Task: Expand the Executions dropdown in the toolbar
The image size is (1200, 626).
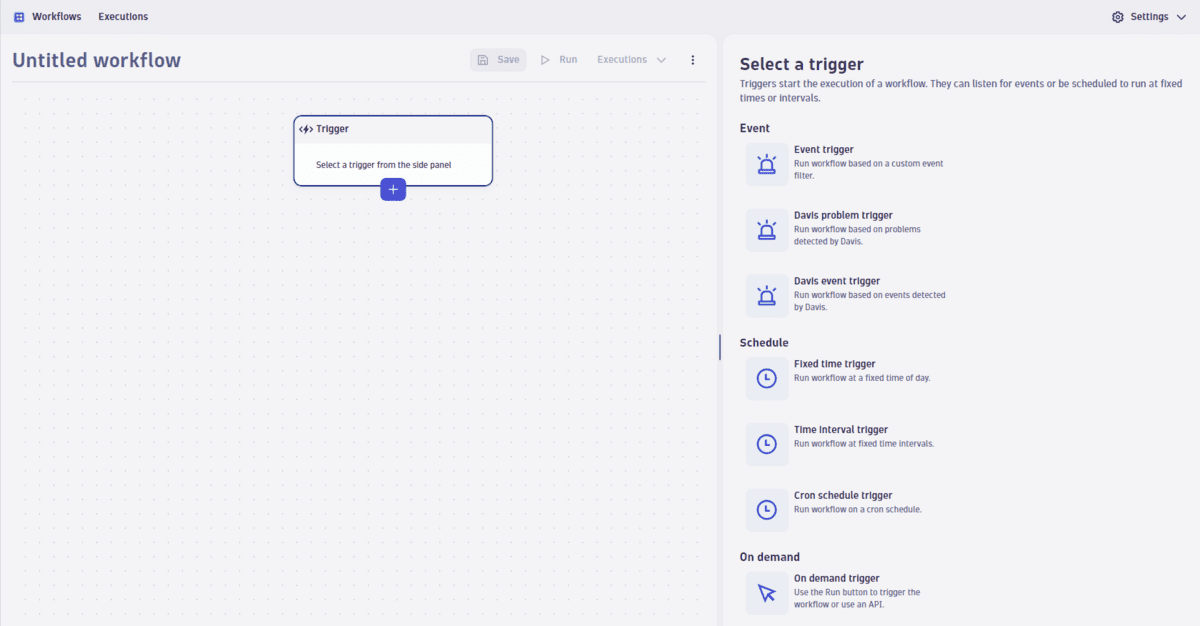Action: (630, 59)
